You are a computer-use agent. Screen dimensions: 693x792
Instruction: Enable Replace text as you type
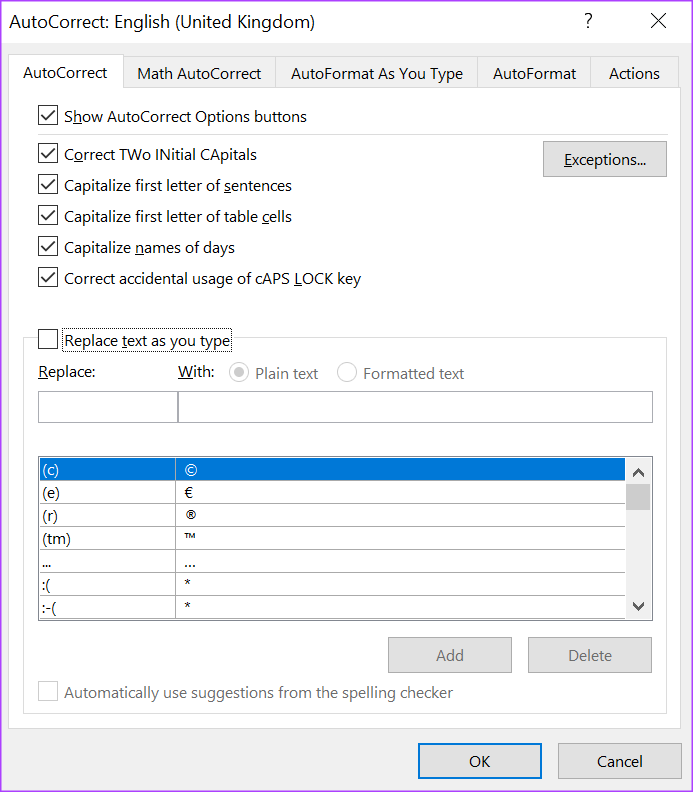pyautogui.click(x=48, y=340)
